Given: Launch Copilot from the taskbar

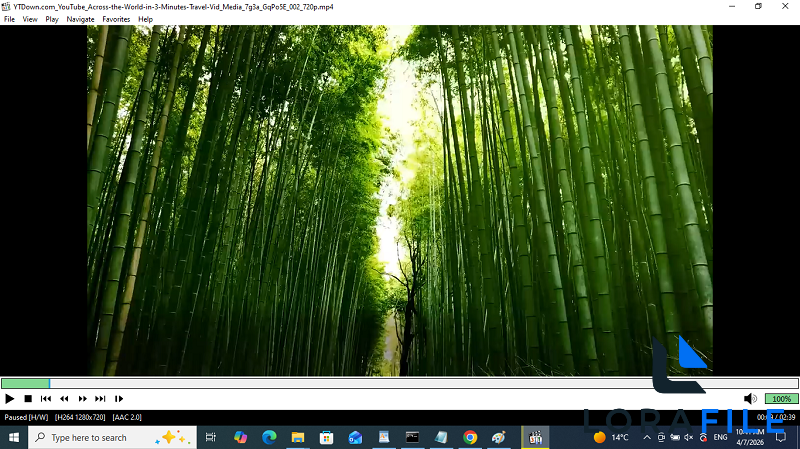Looking at the screenshot, I should (x=240, y=437).
